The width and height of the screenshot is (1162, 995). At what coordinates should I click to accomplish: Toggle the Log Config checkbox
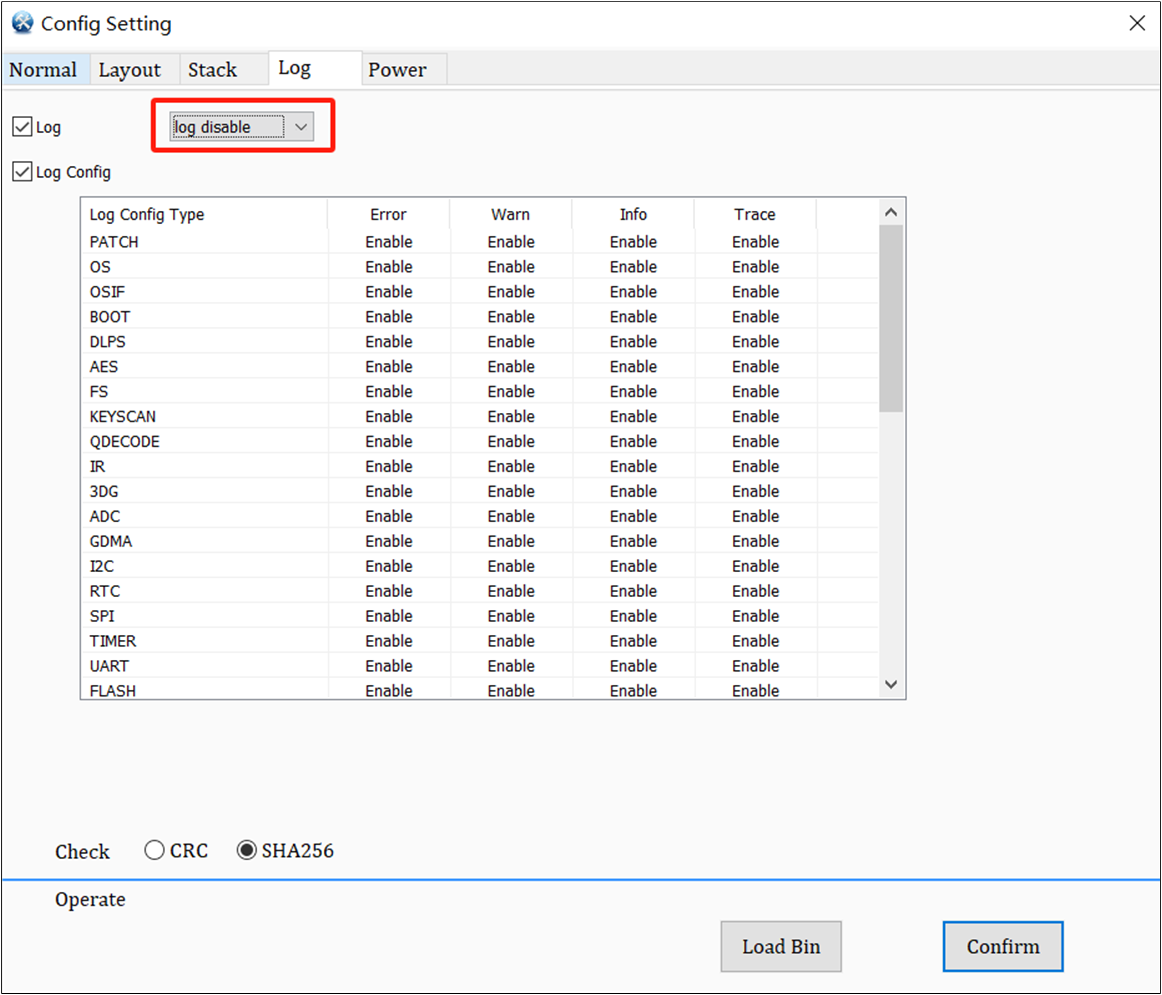[22, 172]
